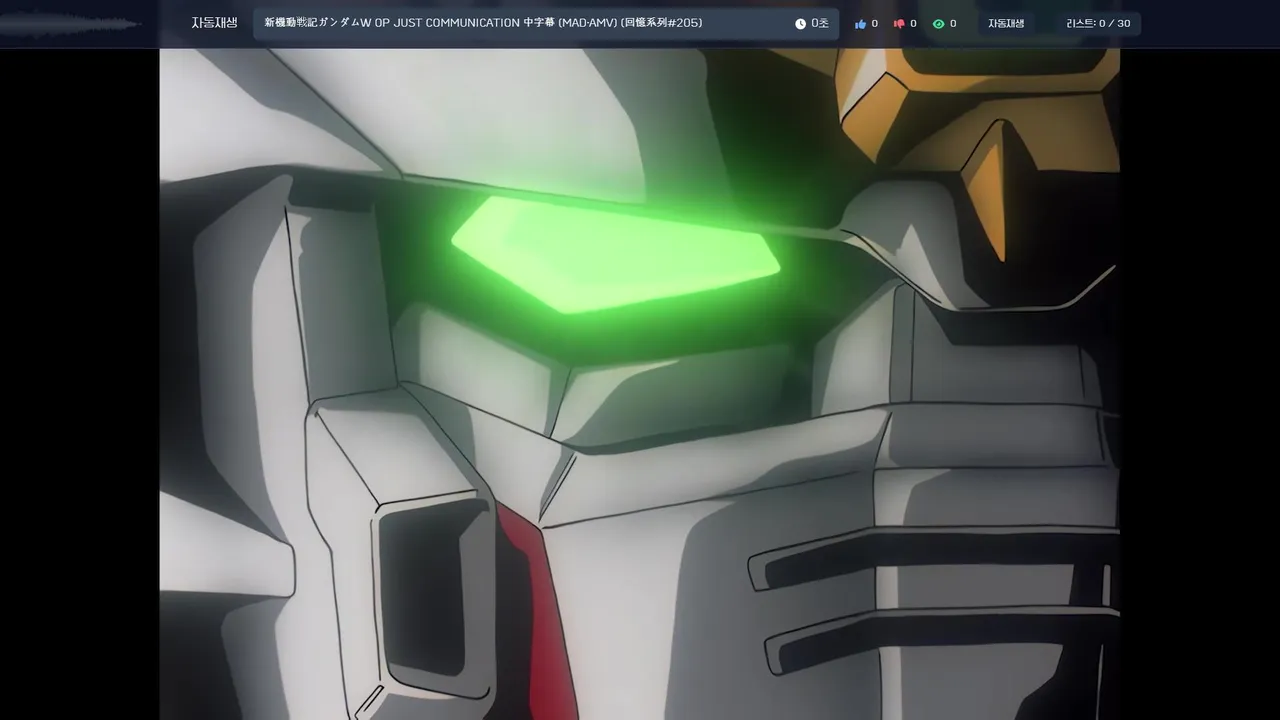Click the thumbs-up like icon

coord(860,24)
